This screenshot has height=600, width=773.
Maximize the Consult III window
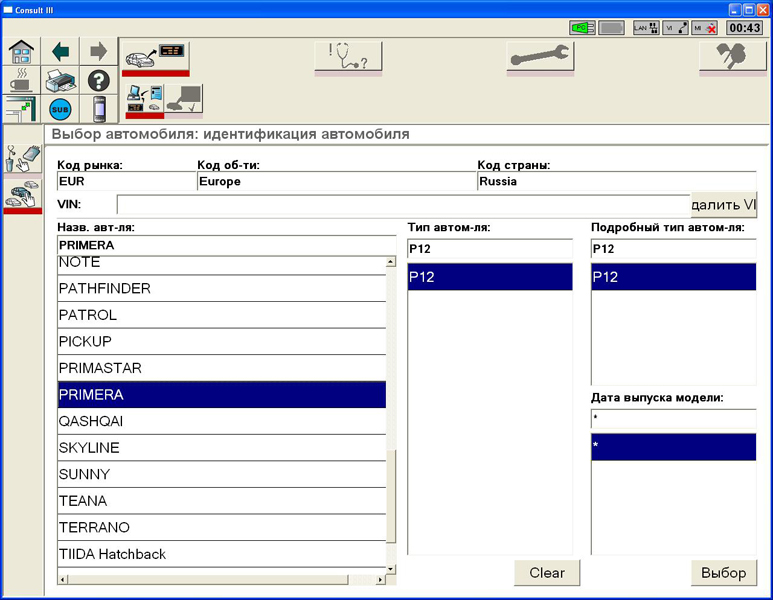(x=749, y=9)
